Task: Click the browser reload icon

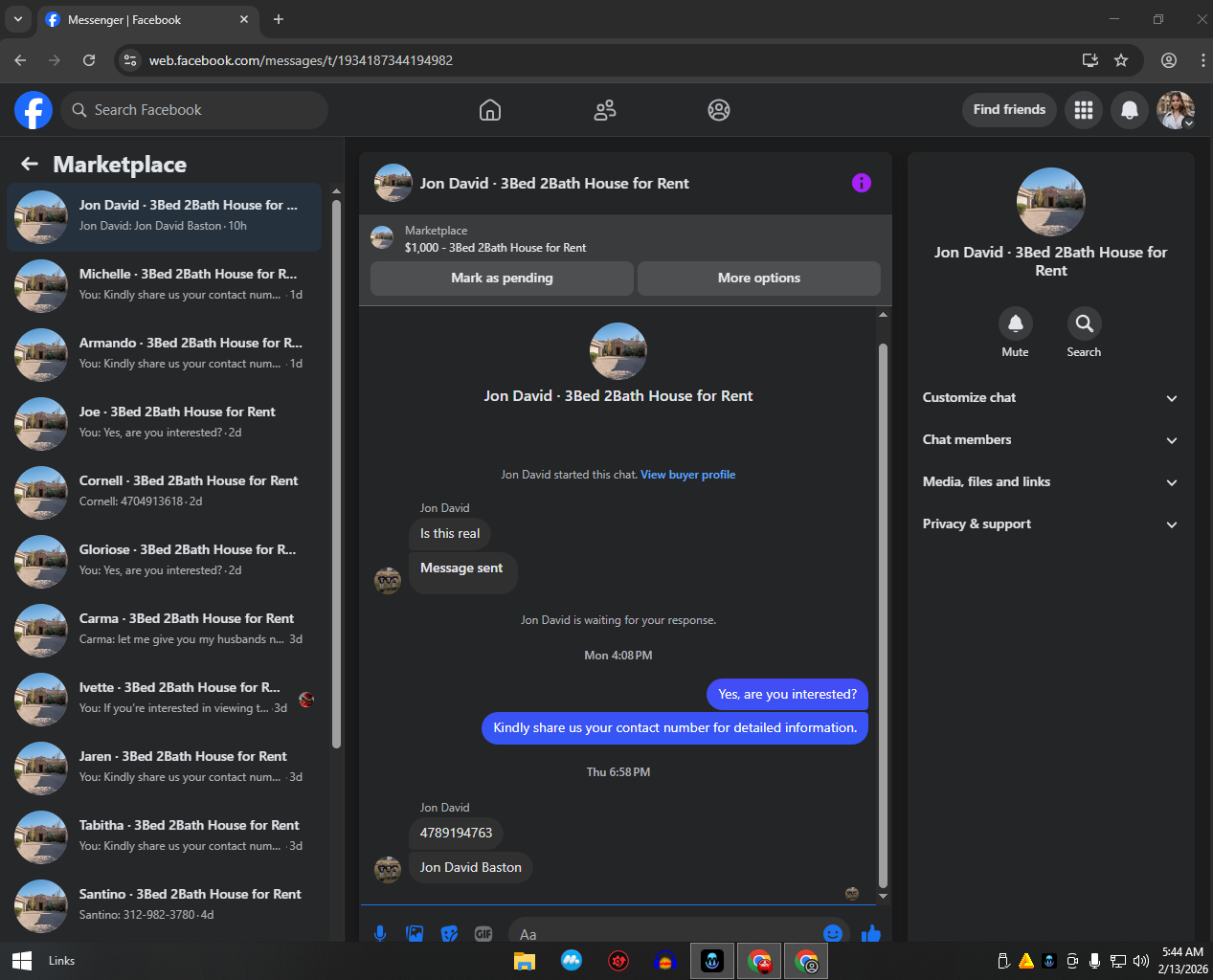Action: pos(89,60)
